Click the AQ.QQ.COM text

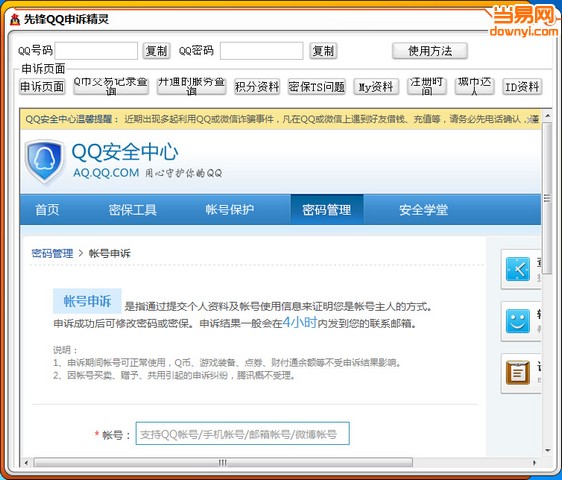106,173
